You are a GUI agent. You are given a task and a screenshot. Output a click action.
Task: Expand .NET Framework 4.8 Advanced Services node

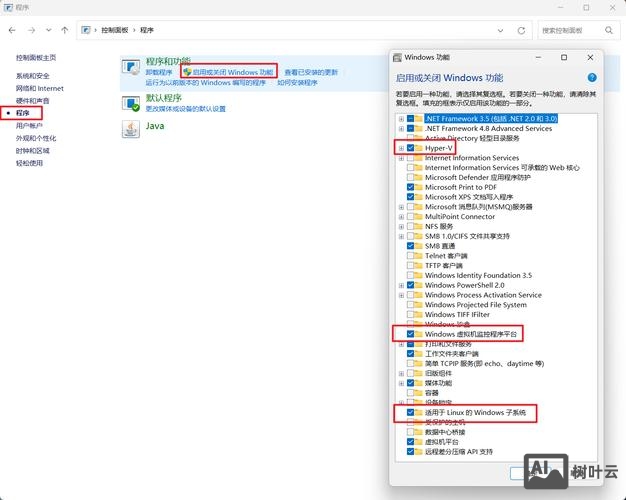click(401, 129)
